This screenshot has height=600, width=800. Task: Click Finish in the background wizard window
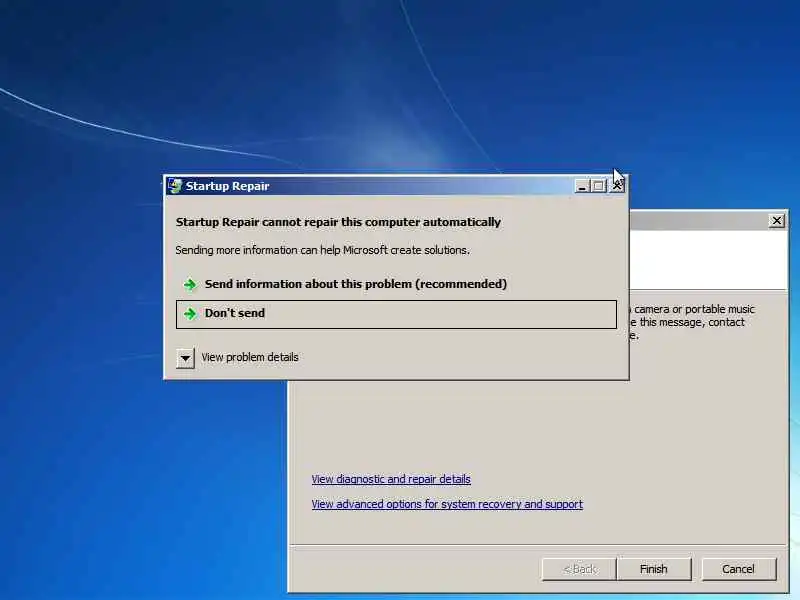(x=654, y=569)
